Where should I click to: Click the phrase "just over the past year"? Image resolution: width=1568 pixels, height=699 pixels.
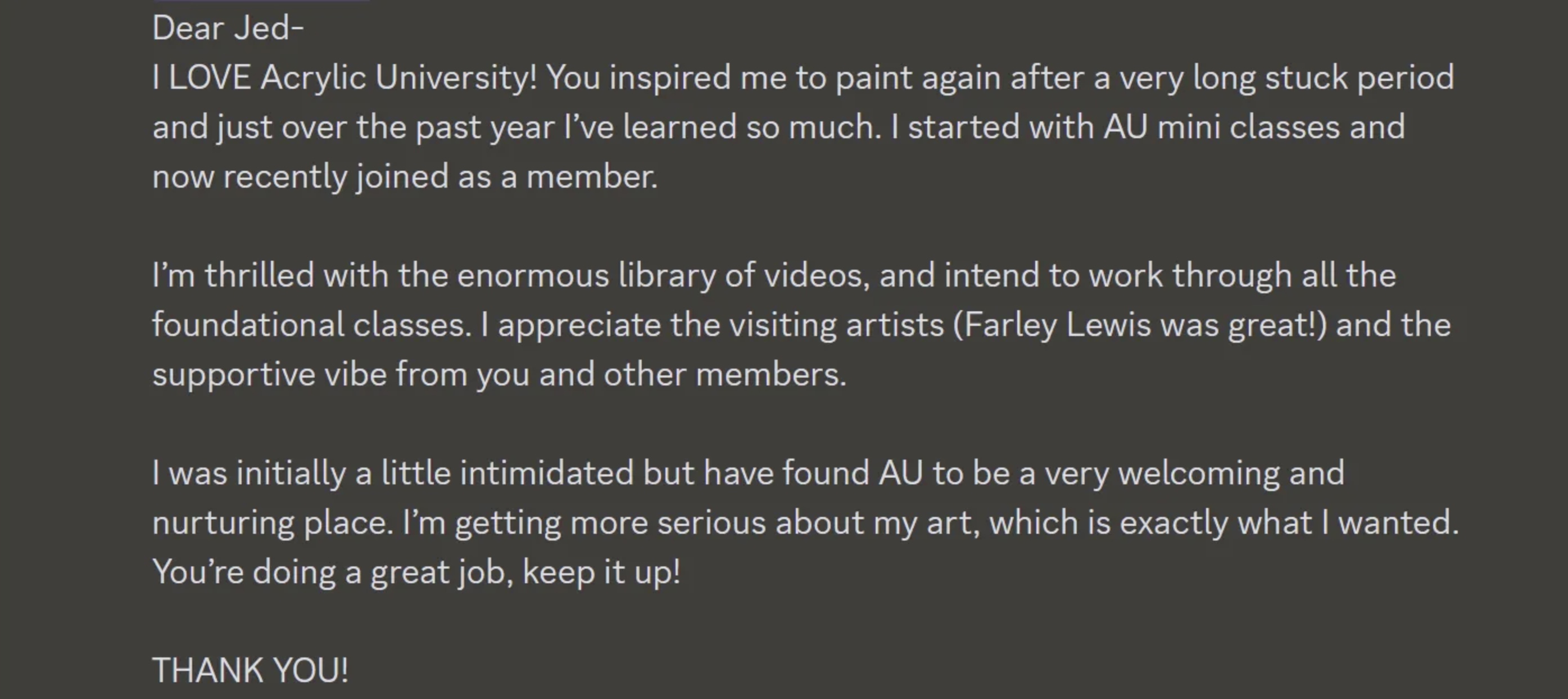(386, 127)
